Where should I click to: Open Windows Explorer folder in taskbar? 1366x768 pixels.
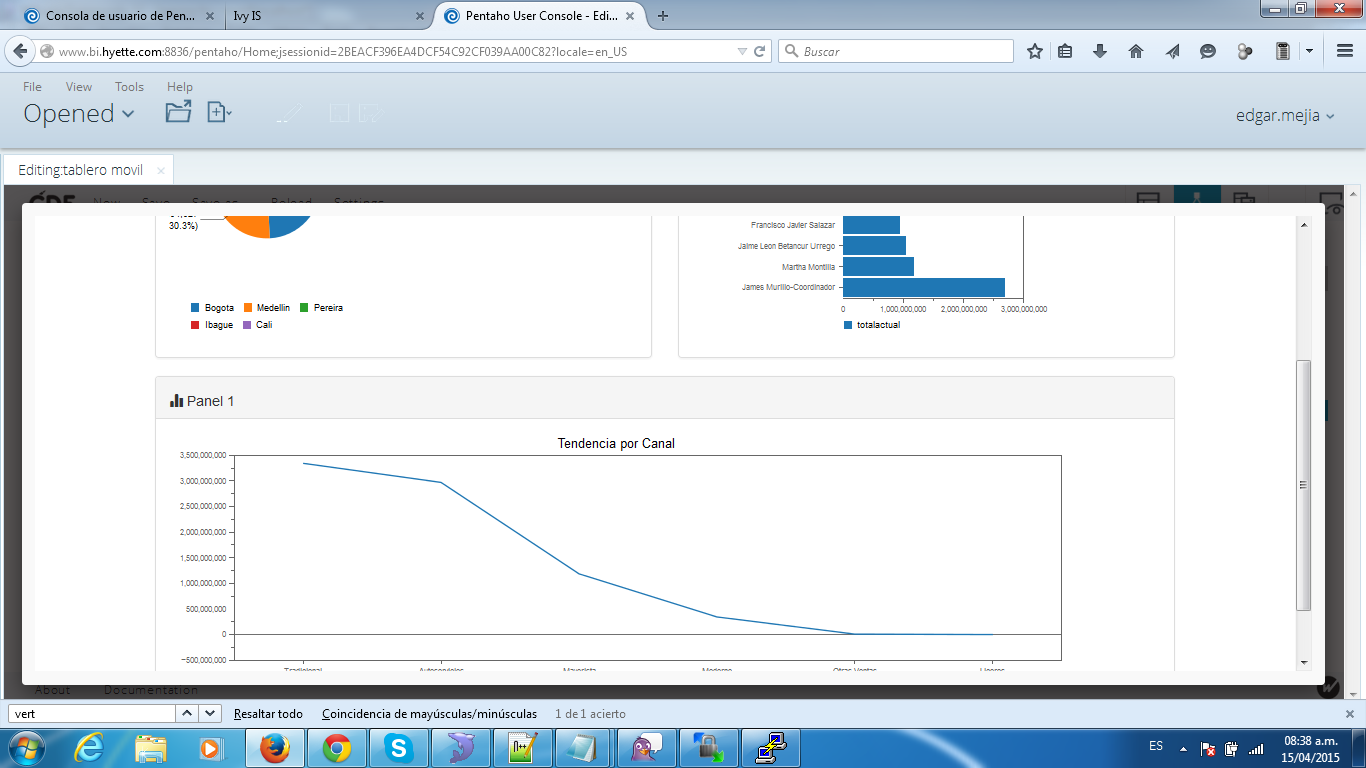coord(151,748)
